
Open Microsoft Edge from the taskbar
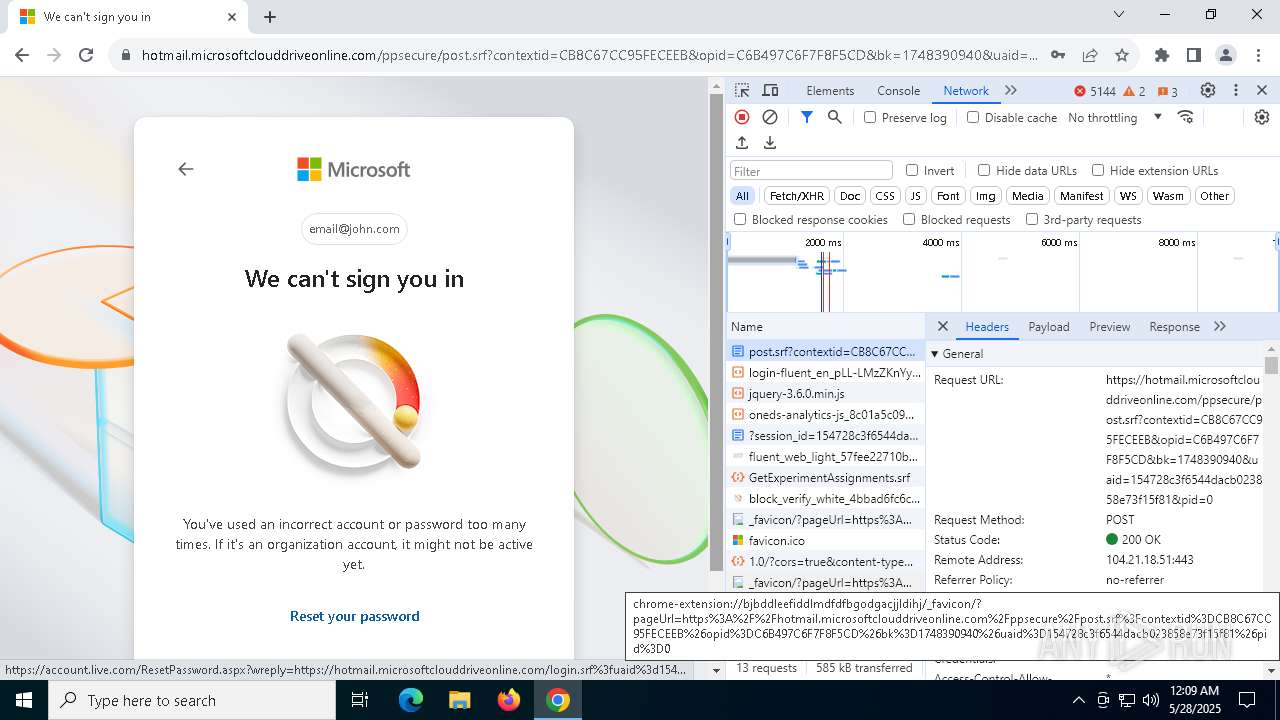[x=411, y=700]
